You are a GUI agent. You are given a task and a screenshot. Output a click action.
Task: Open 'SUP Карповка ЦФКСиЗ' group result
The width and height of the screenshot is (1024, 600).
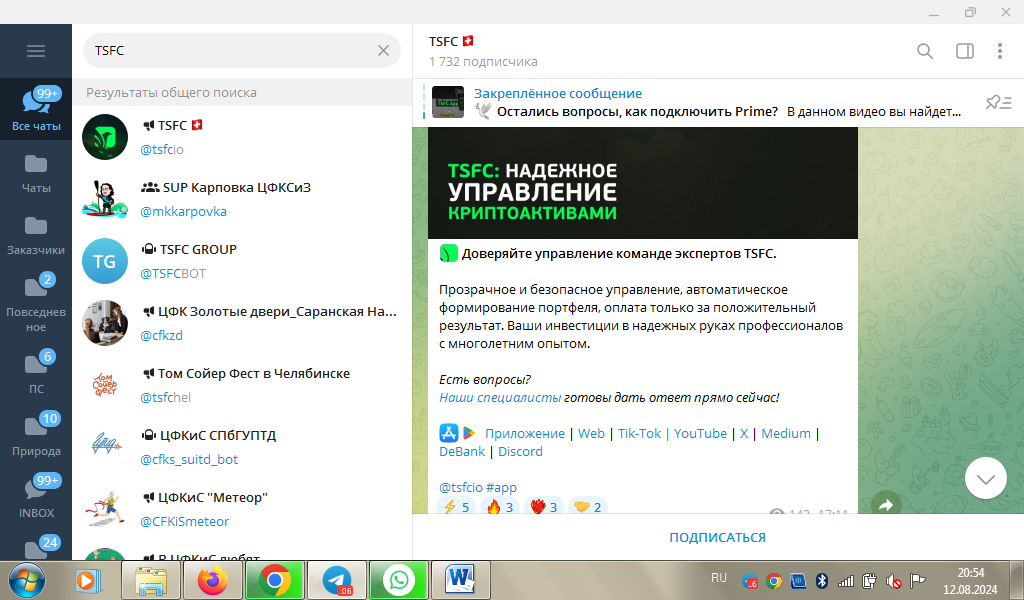242,199
